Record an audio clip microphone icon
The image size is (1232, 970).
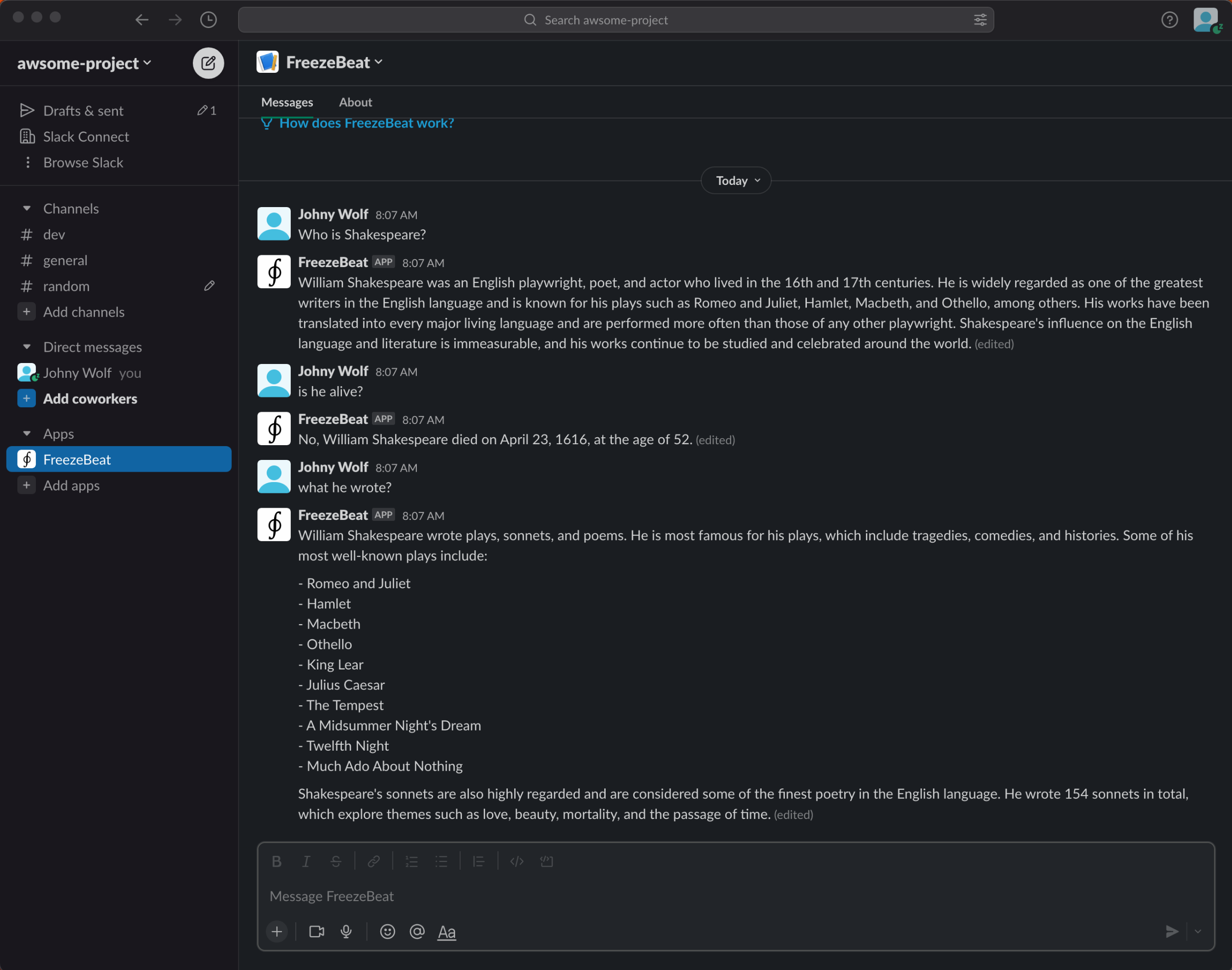pyautogui.click(x=346, y=932)
